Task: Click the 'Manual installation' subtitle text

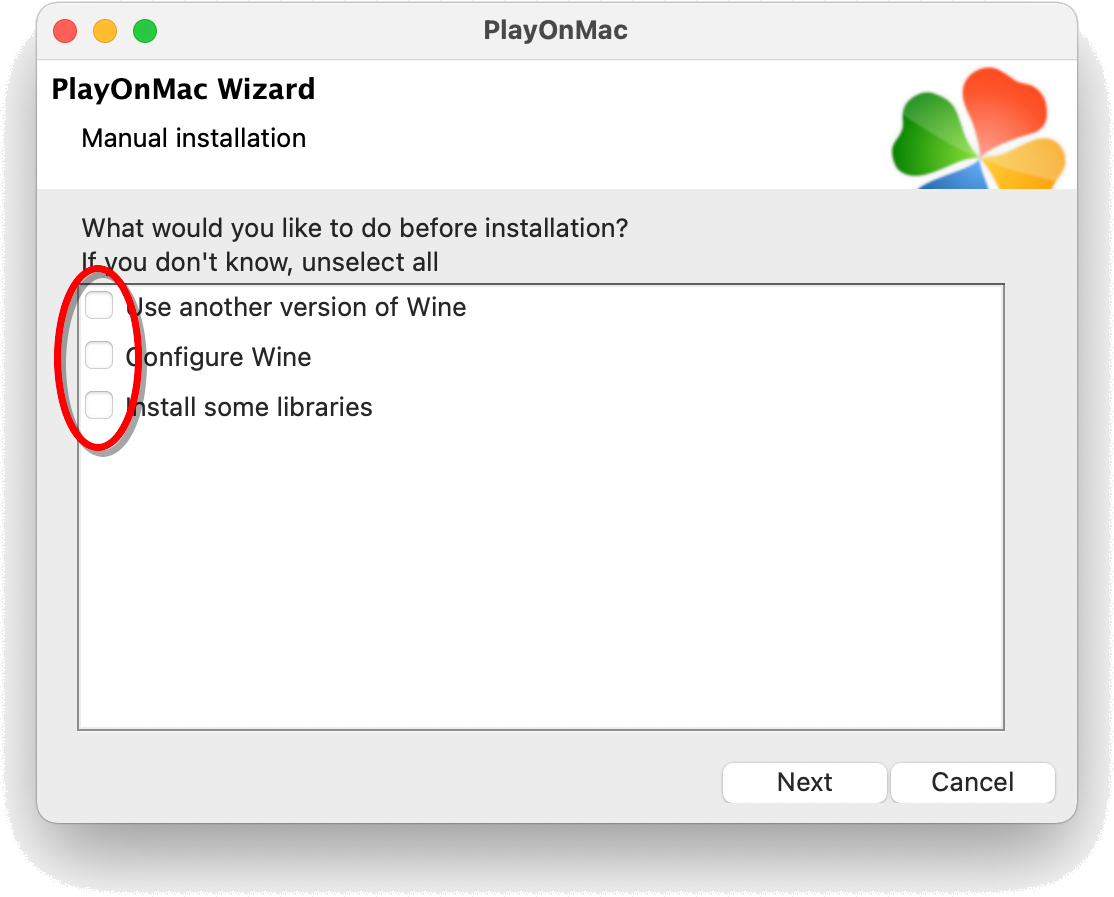Action: [x=194, y=138]
